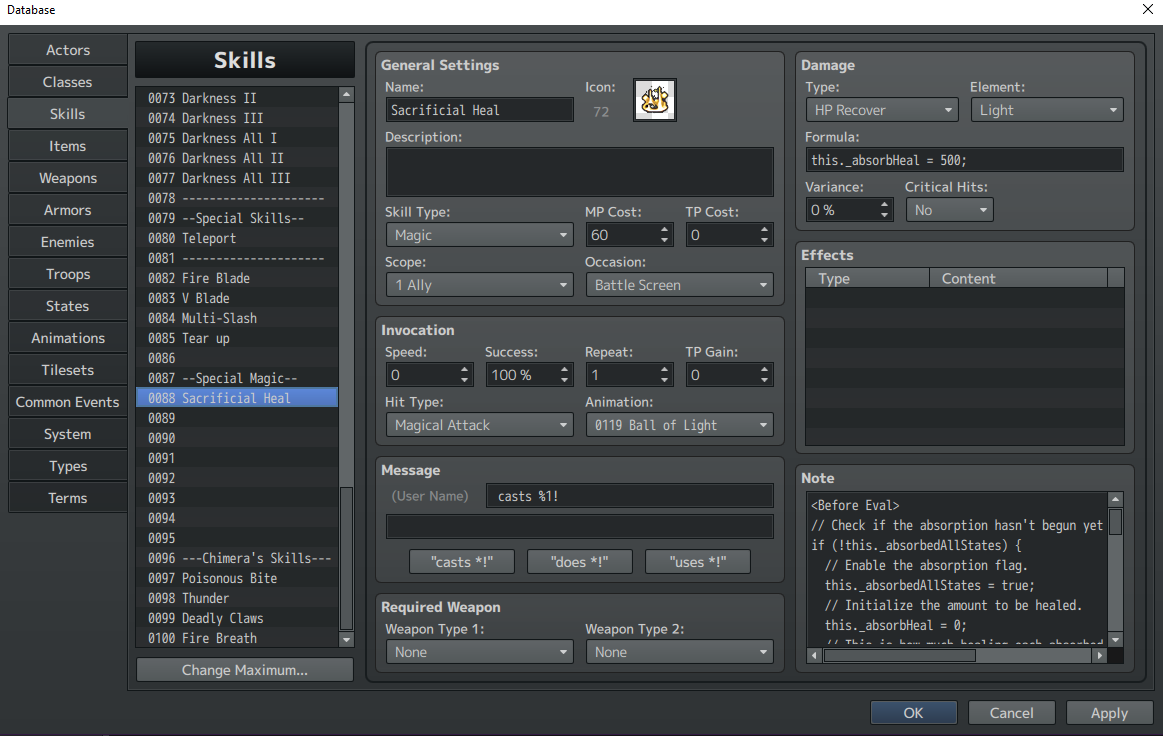Open the damage Type dropdown showing HP Recover
This screenshot has height=736, width=1163.
click(882, 110)
